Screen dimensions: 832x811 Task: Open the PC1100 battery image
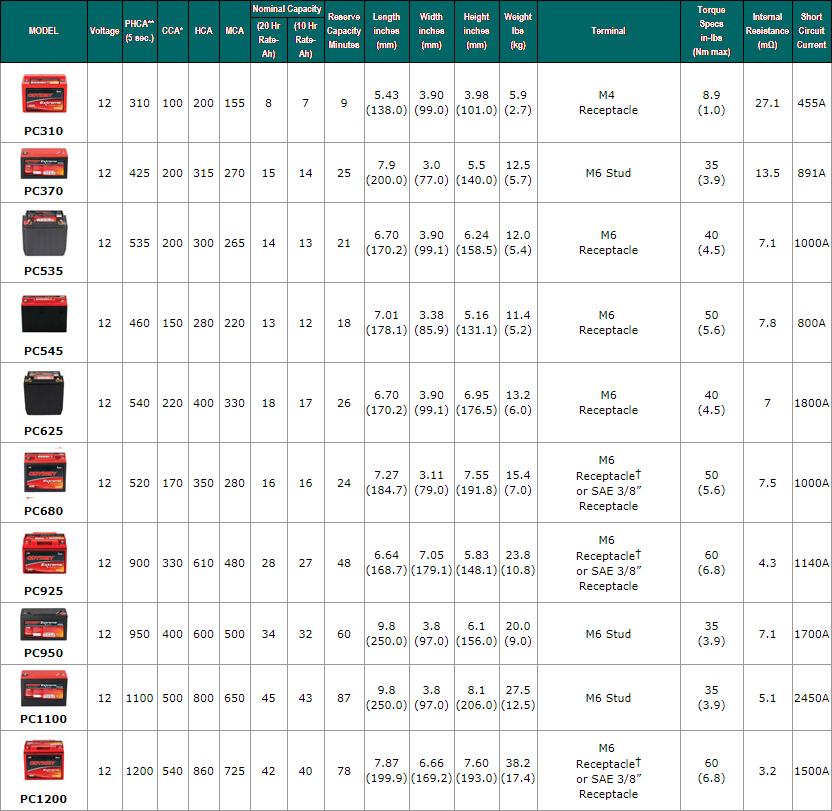point(44,689)
